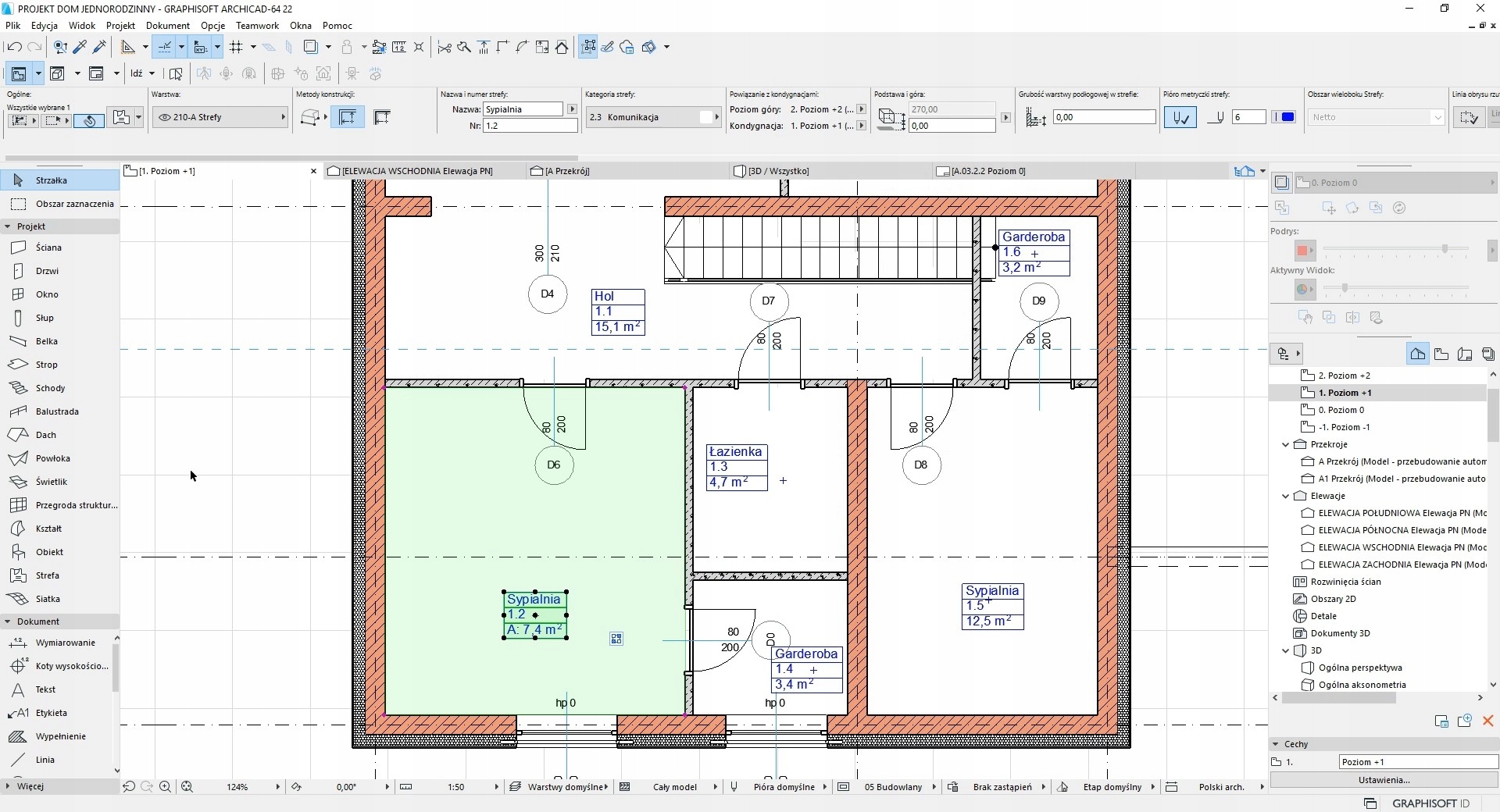Choose the Strefa zone tool
This screenshot has height=812, width=1500.
pos(47,575)
